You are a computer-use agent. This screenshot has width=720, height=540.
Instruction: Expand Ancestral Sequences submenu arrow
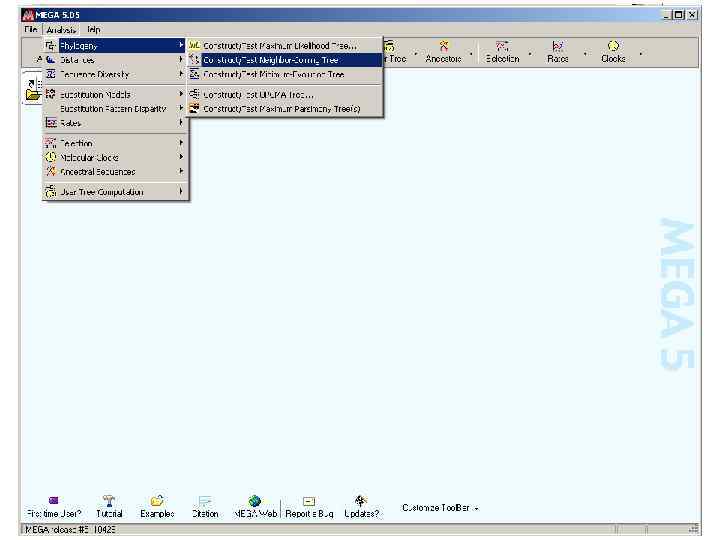(x=181, y=171)
